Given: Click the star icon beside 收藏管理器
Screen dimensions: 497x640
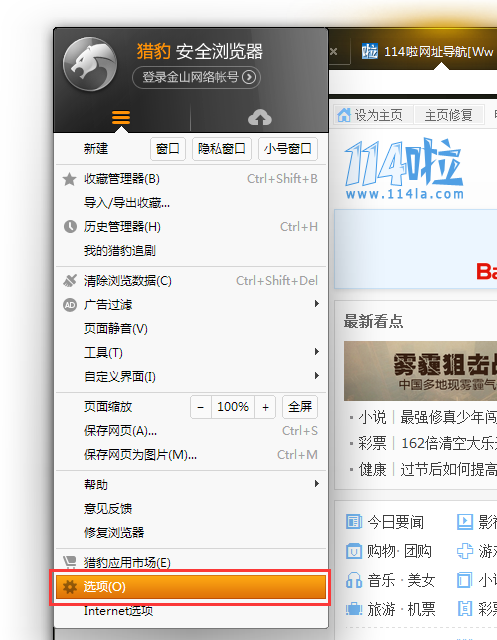Looking at the screenshot, I should click(69, 179).
